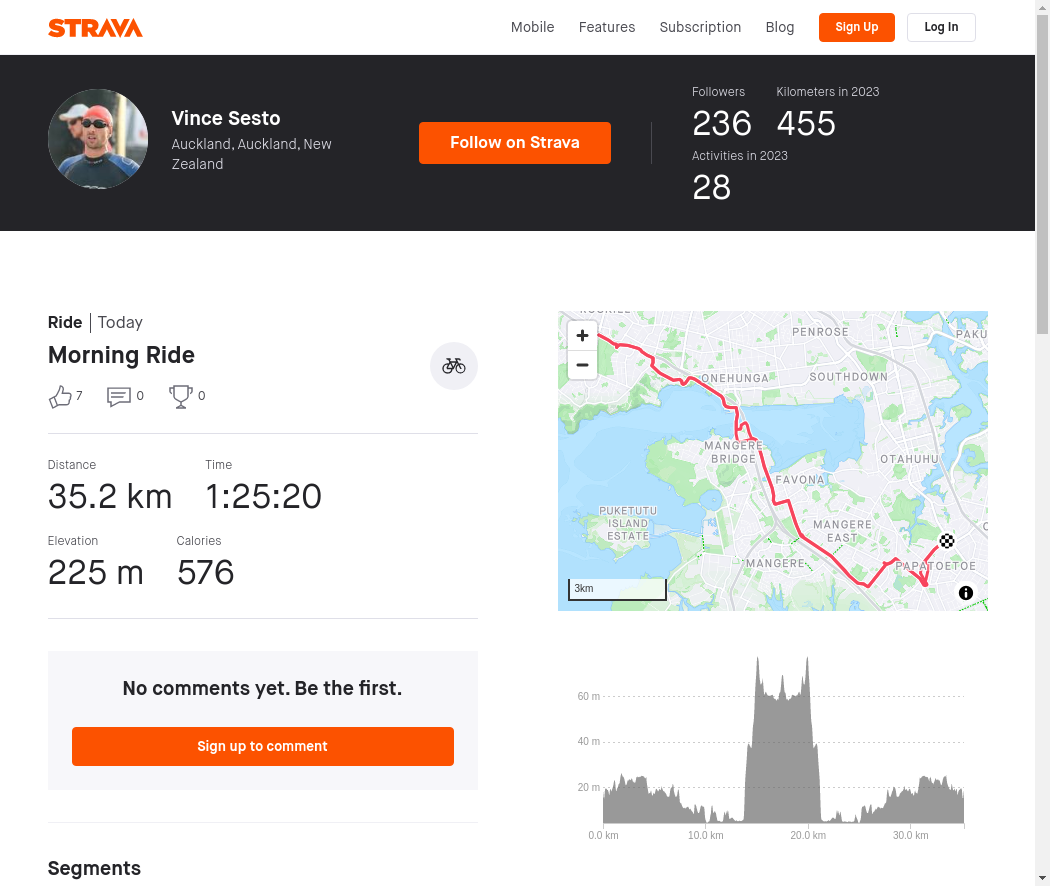This screenshot has width=1050, height=886.
Task: Open the Features menu item
Action: (607, 27)
